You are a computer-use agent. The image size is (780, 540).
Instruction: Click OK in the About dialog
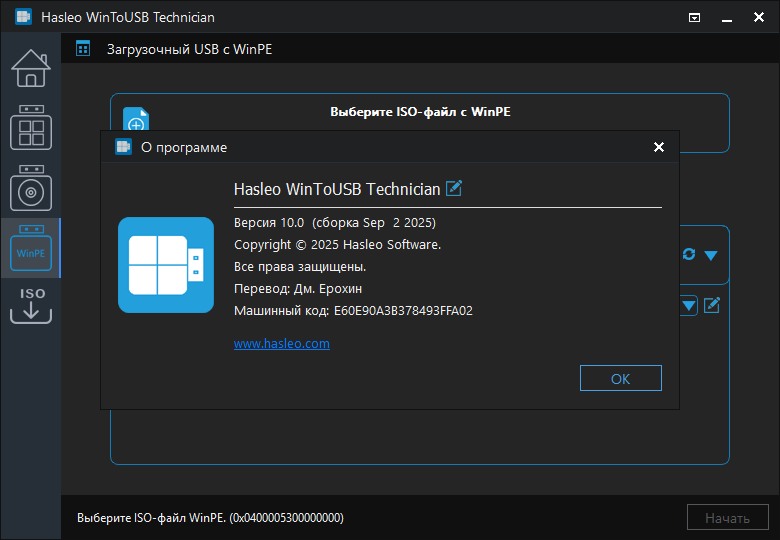pyautogui.click(x=621, y=378)
